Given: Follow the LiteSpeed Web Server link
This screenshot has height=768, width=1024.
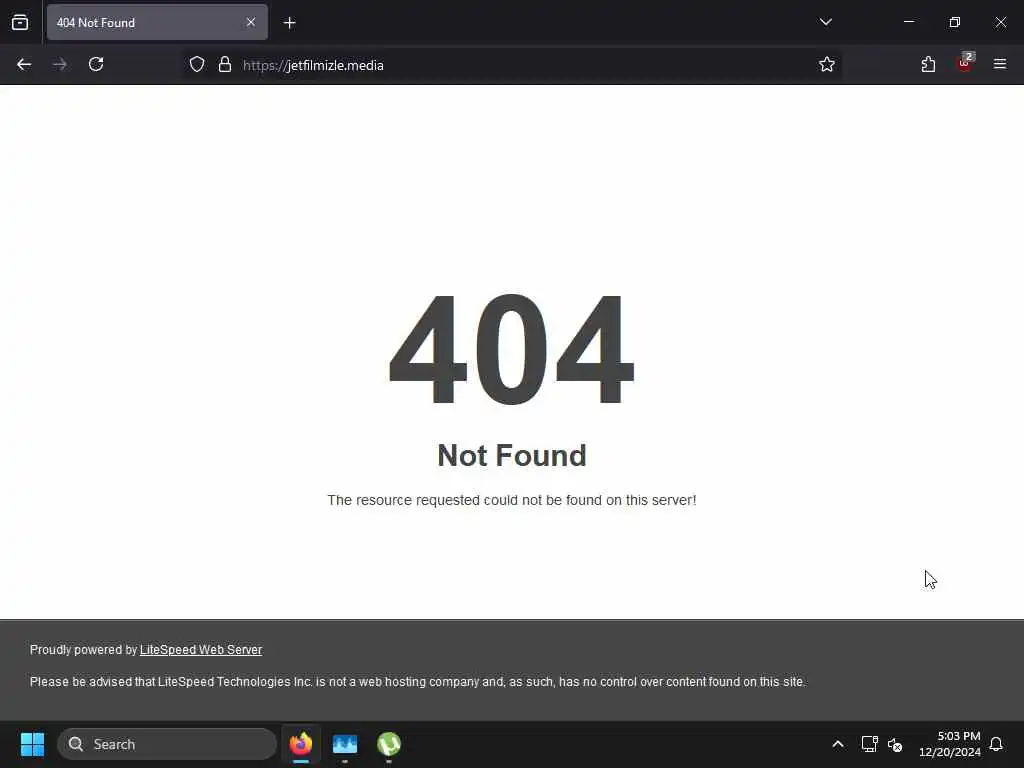Looking at the screenshot, I should (x=200, y=650).
